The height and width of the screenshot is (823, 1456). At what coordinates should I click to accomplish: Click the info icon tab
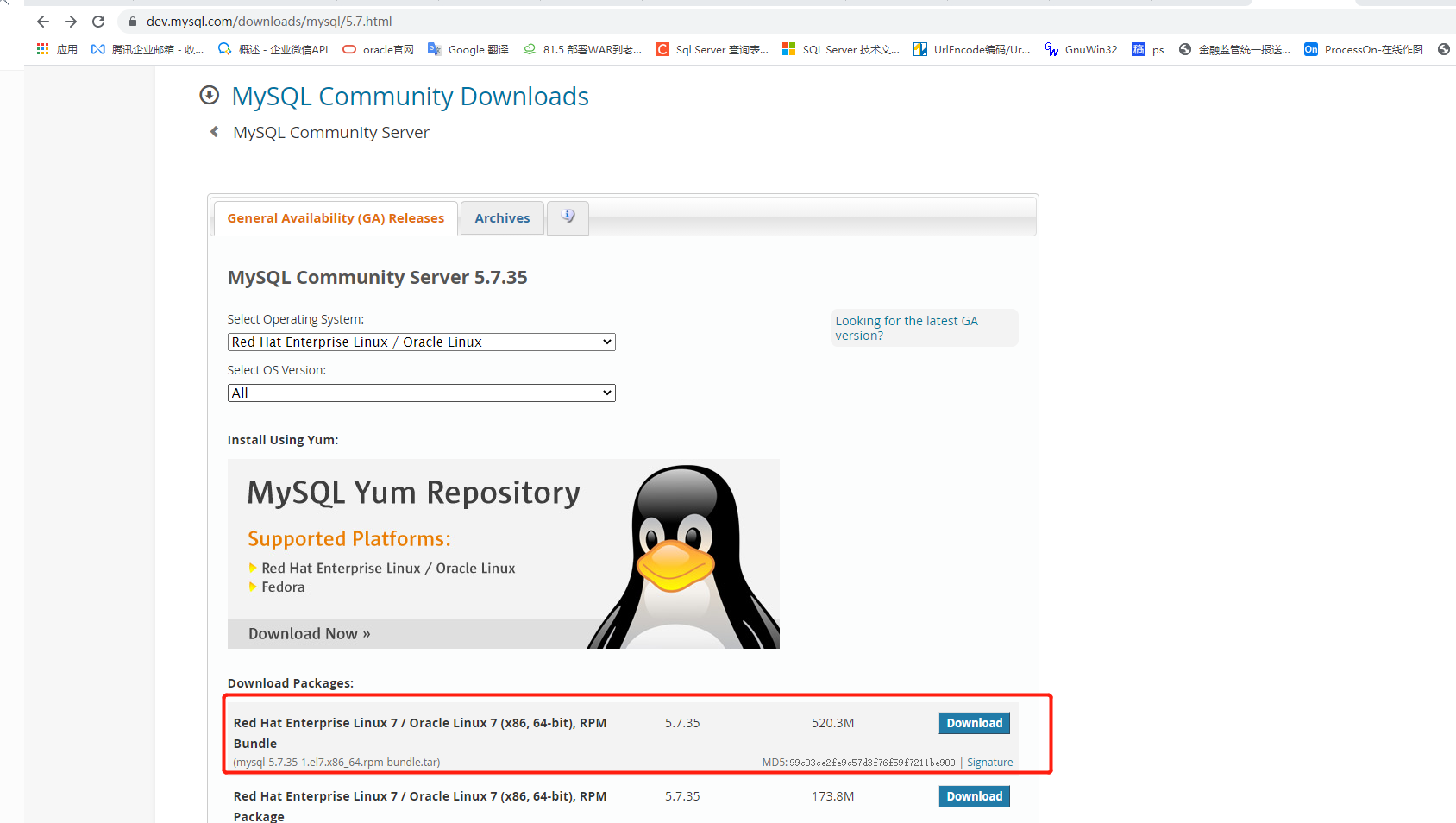point(568,217)
